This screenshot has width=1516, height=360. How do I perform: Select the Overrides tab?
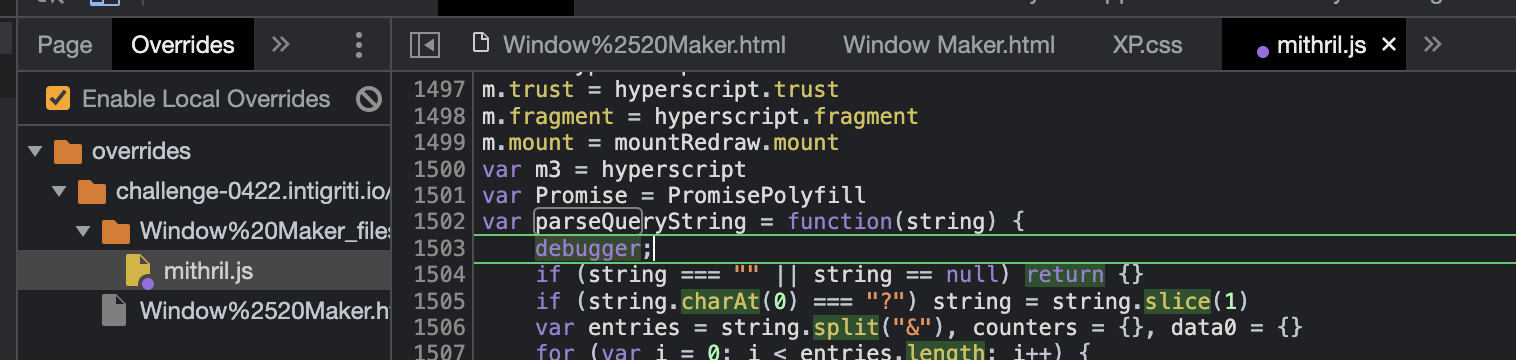[183, 45]
